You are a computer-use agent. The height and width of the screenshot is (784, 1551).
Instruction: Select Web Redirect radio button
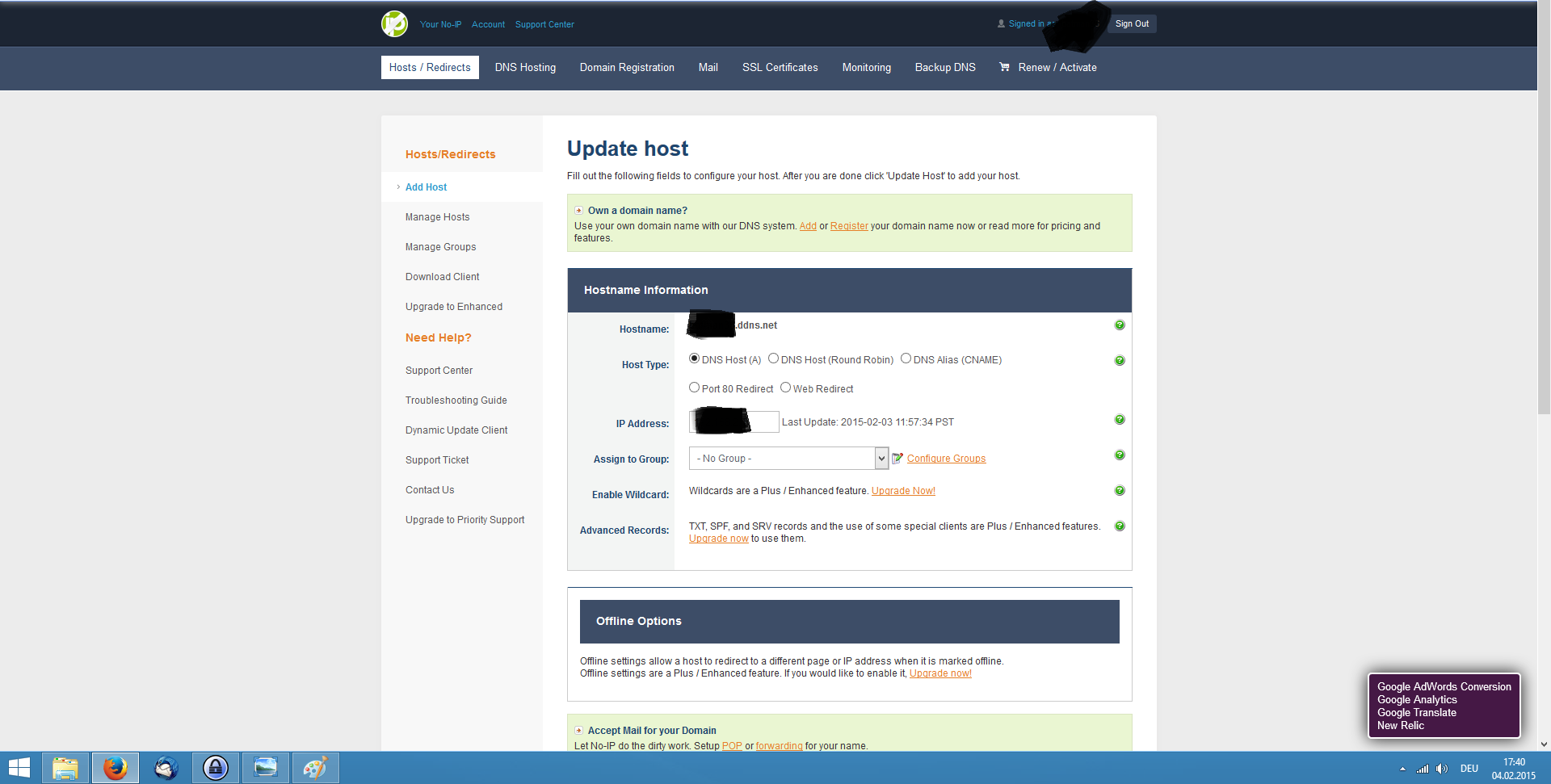(785, 388)
